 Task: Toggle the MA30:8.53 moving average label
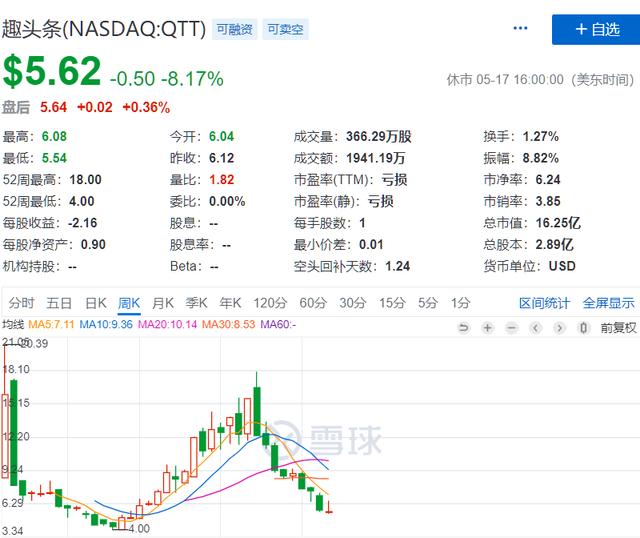point(229,325)
